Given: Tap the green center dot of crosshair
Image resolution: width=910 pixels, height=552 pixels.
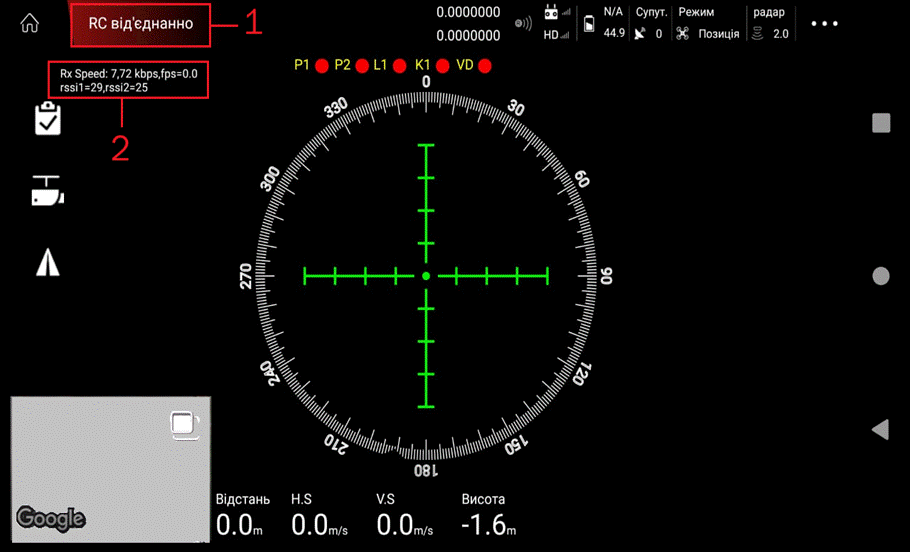Looking at the screenshot, I should click(x=426, y=276).
